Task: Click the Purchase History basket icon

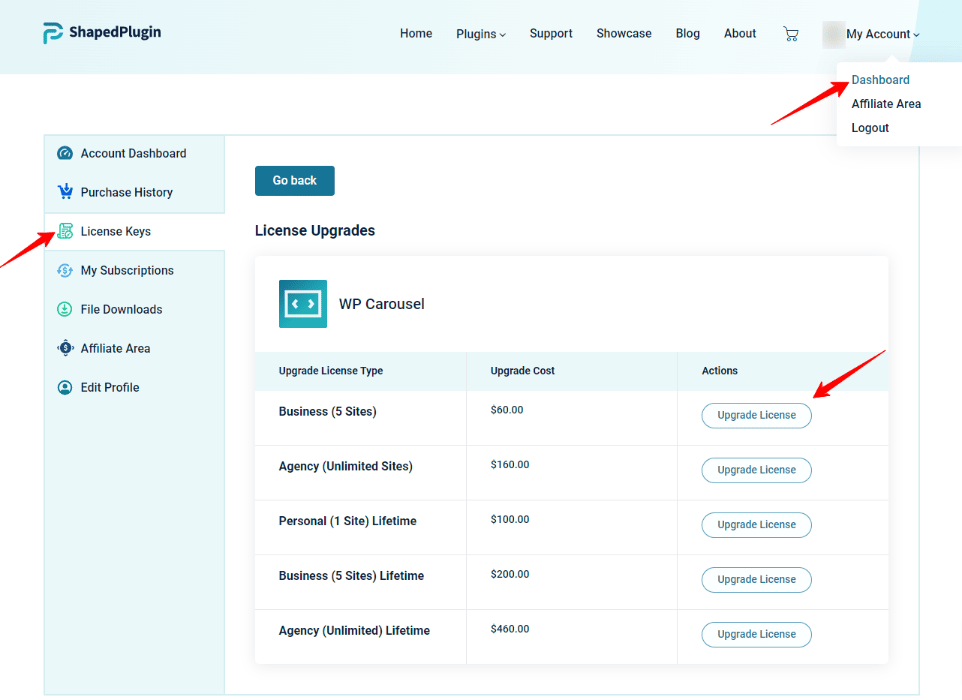Action: click(65, 192)
